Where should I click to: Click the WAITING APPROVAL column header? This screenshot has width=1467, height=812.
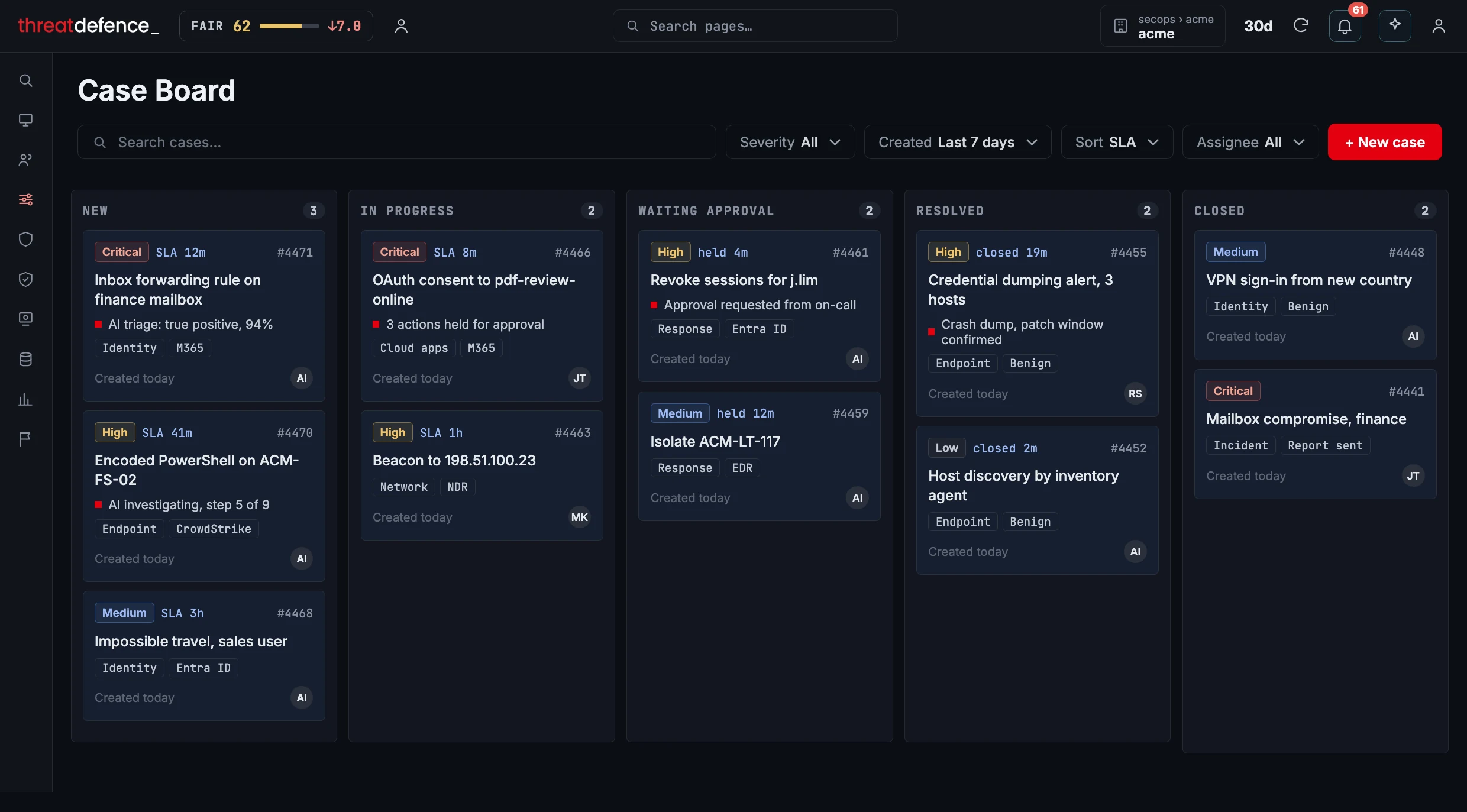(x=706, y=211)
